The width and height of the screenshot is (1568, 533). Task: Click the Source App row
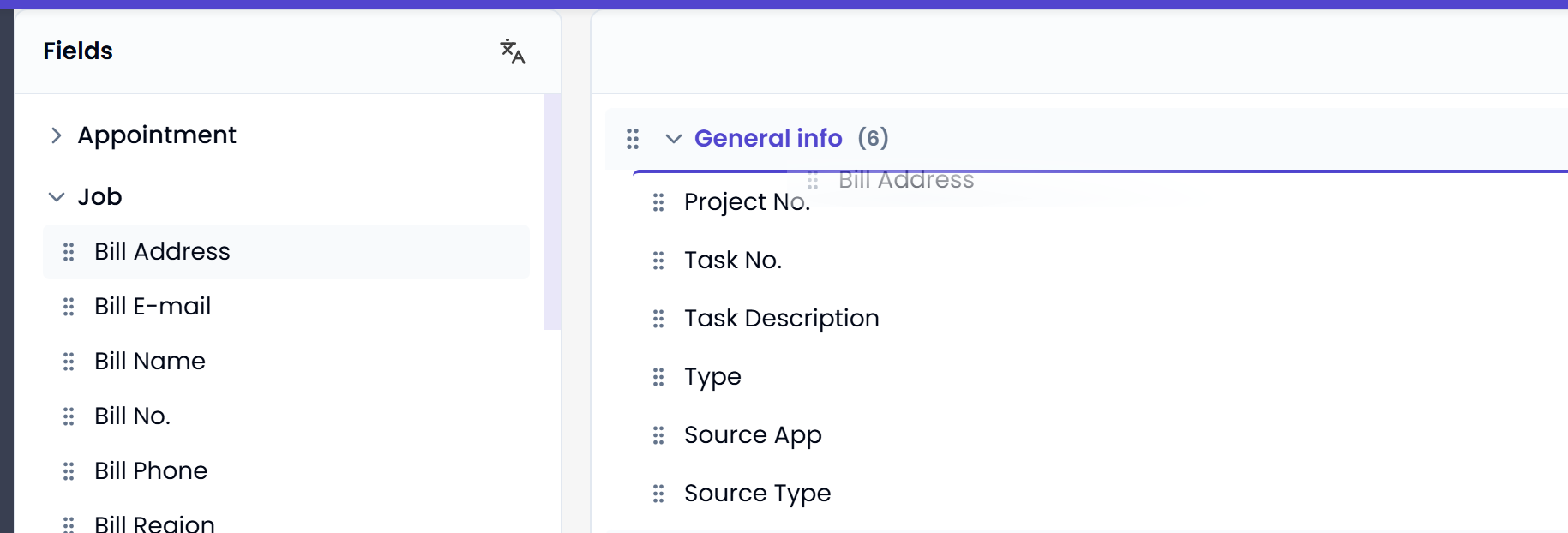pos(1101,435)
